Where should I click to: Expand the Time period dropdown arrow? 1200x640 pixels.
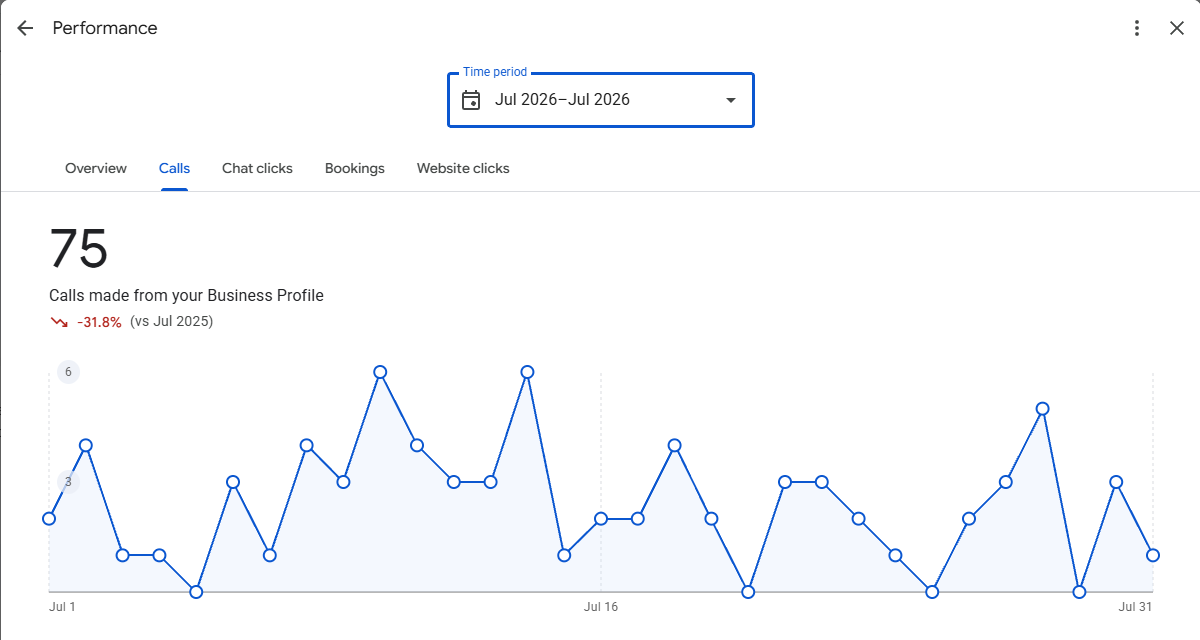pyautogui.click(x=731, y=100)
